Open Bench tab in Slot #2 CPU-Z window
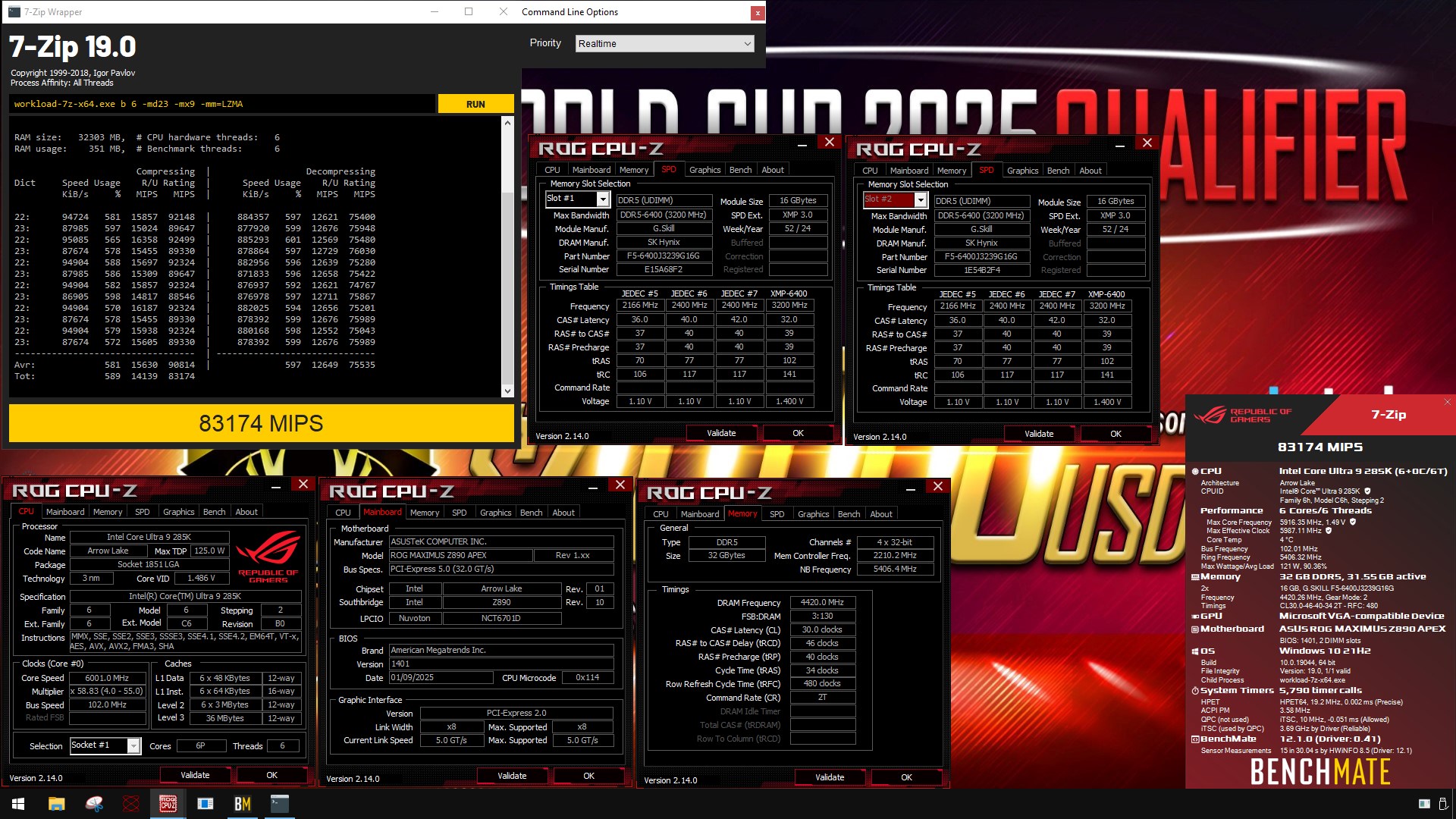 click(1058, 171)
